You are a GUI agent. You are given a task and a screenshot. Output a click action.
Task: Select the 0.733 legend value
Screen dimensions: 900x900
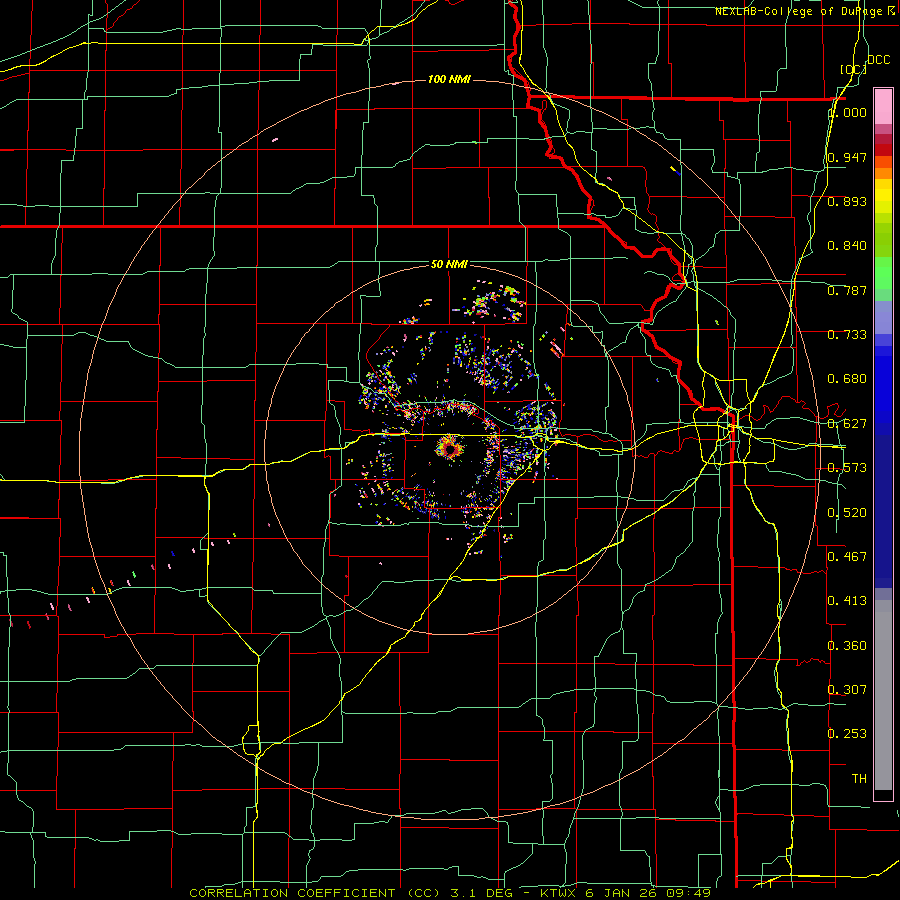[x=847, y=335]
